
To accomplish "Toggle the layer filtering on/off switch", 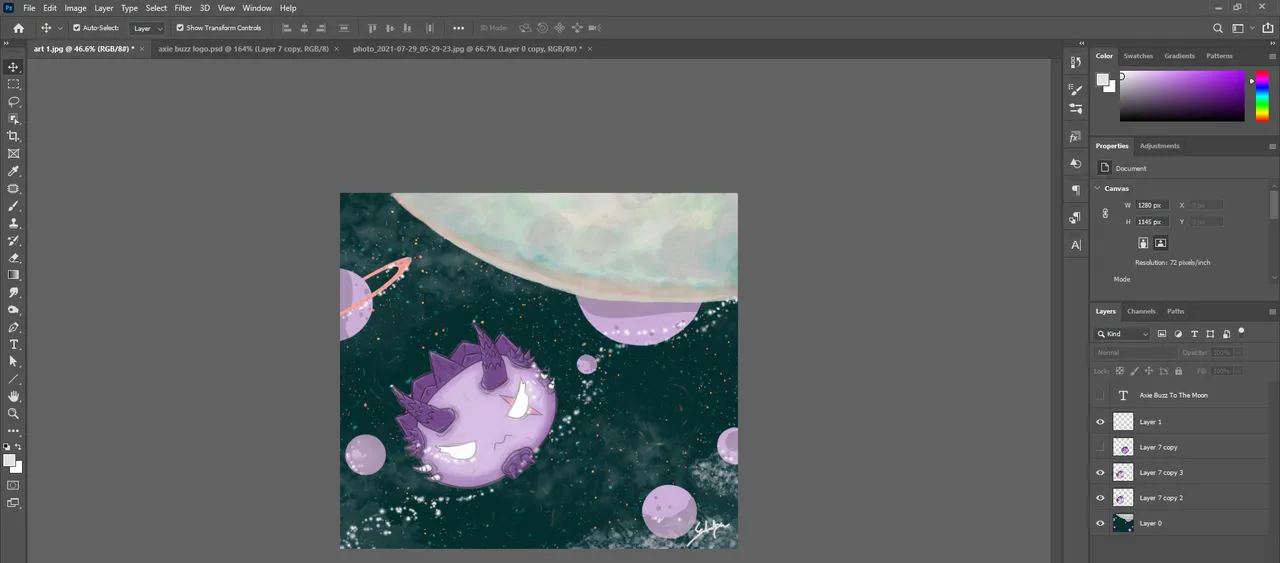I will tap(1241, 332).
